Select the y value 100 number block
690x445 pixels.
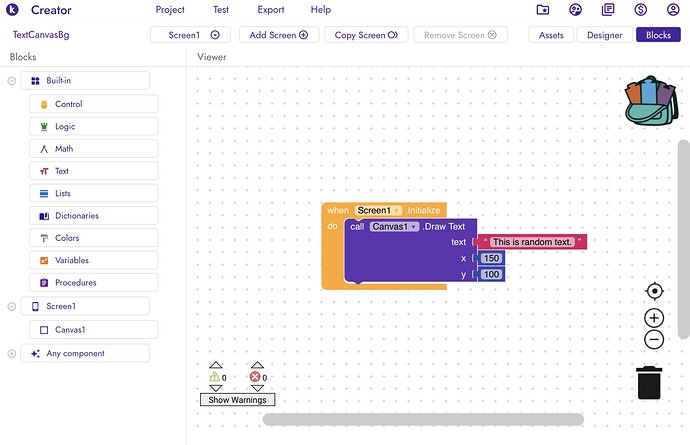click(x=491, y=275)
